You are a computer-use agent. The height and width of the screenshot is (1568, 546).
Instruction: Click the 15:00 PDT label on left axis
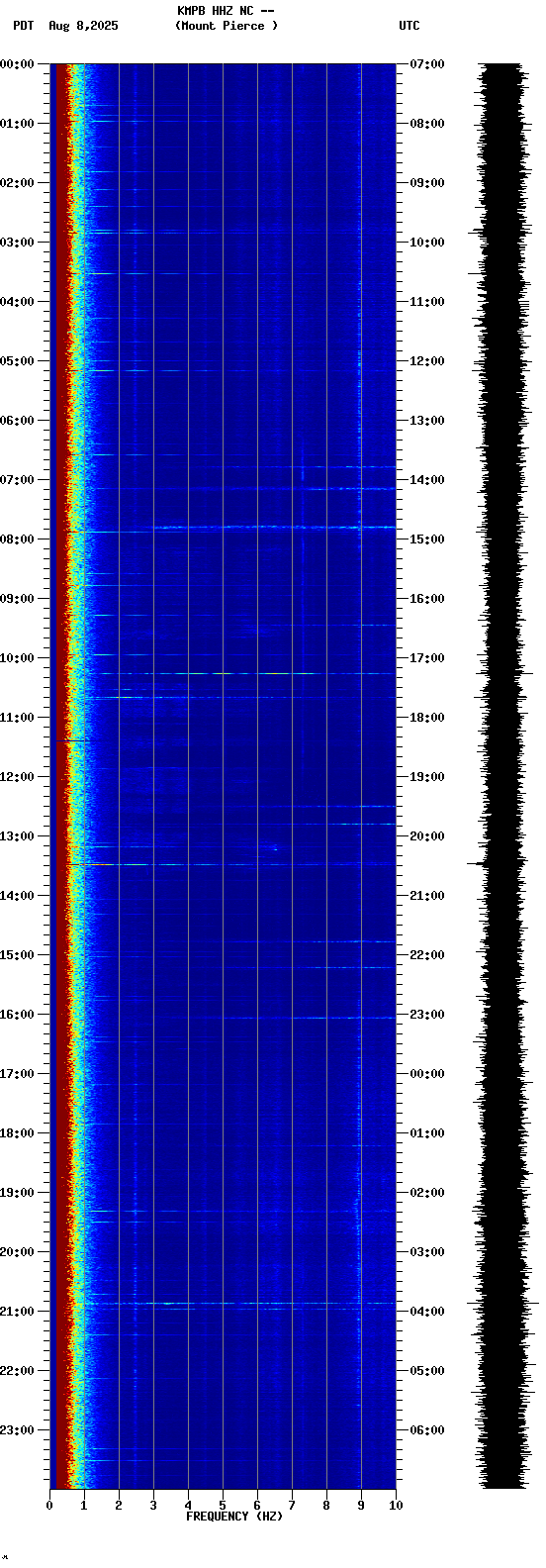[17, 955]
